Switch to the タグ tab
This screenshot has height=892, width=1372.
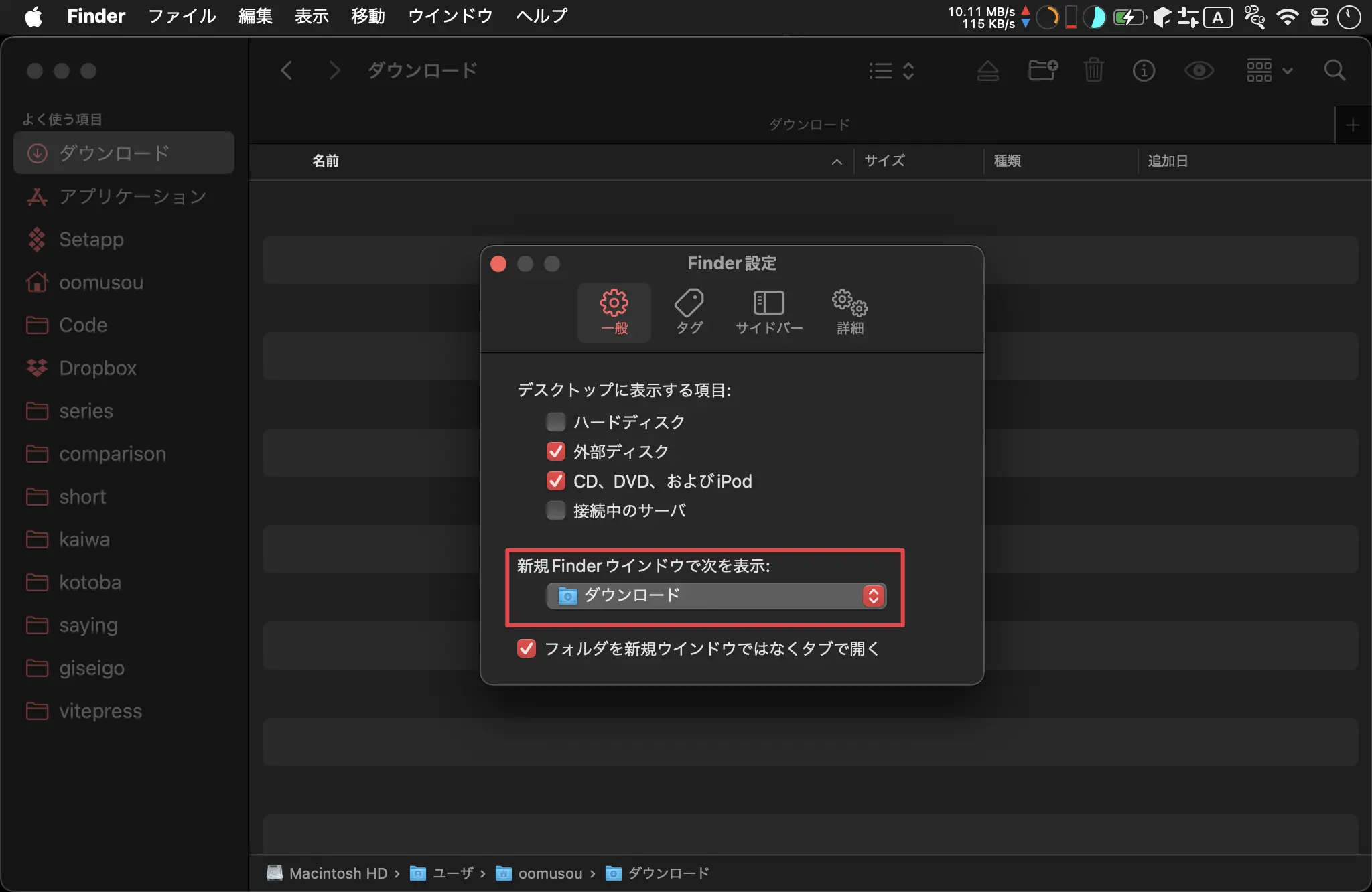tap(689, 312)
